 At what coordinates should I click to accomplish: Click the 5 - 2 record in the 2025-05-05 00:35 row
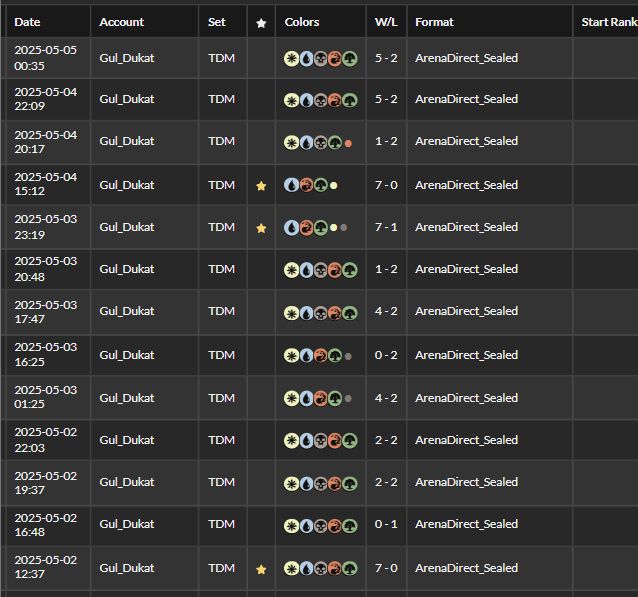click(x=386, y=58)
